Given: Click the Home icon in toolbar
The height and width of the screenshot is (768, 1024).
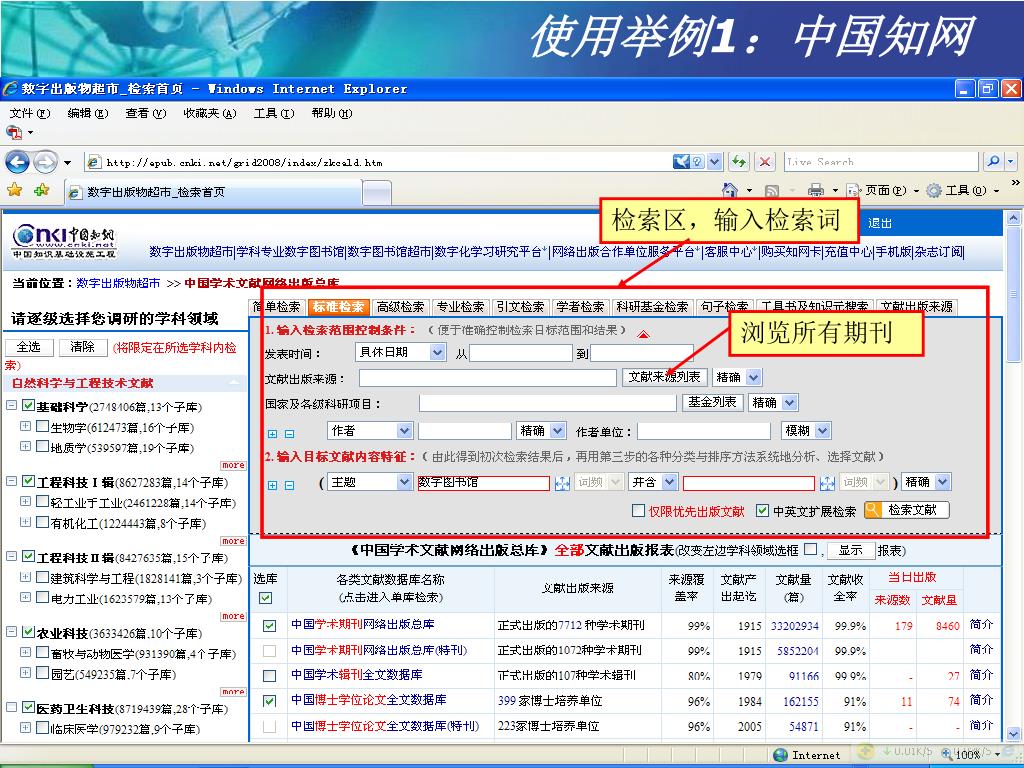Looking at the screenshot, I should [x=730, y=190].
